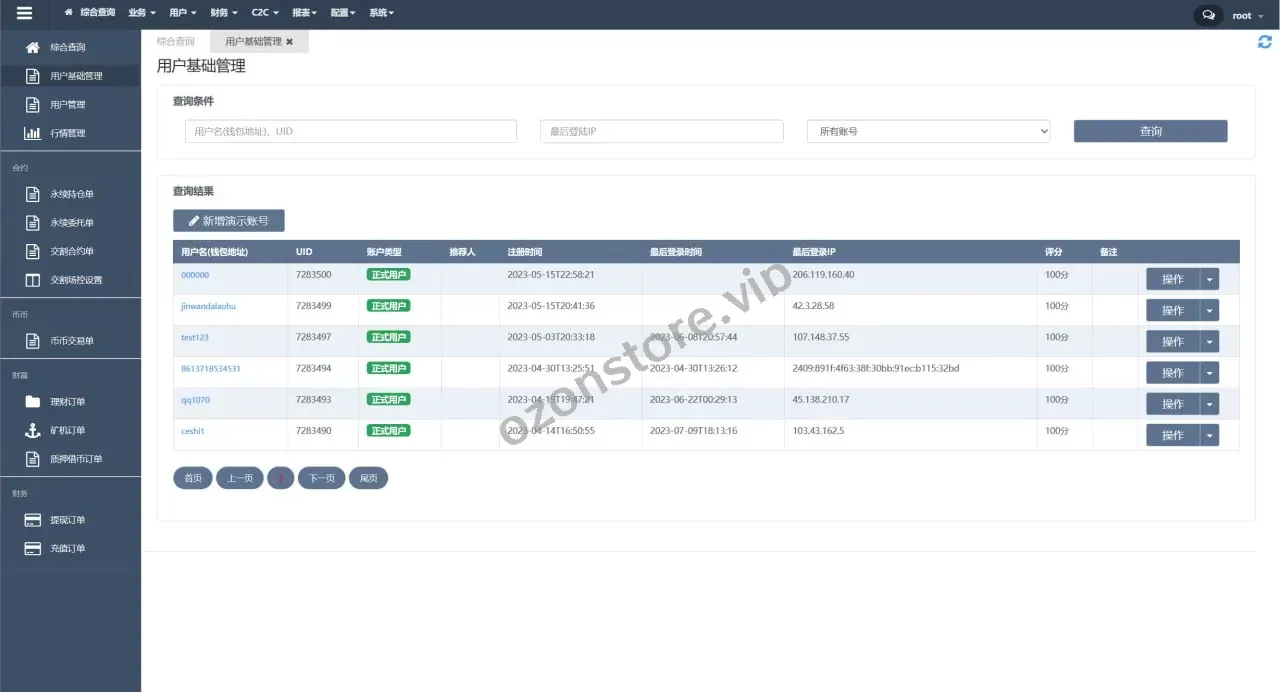This screenshot has width=1280, height=692.
Task: Open user link jinwandalaohu
Action: [208, 306]
